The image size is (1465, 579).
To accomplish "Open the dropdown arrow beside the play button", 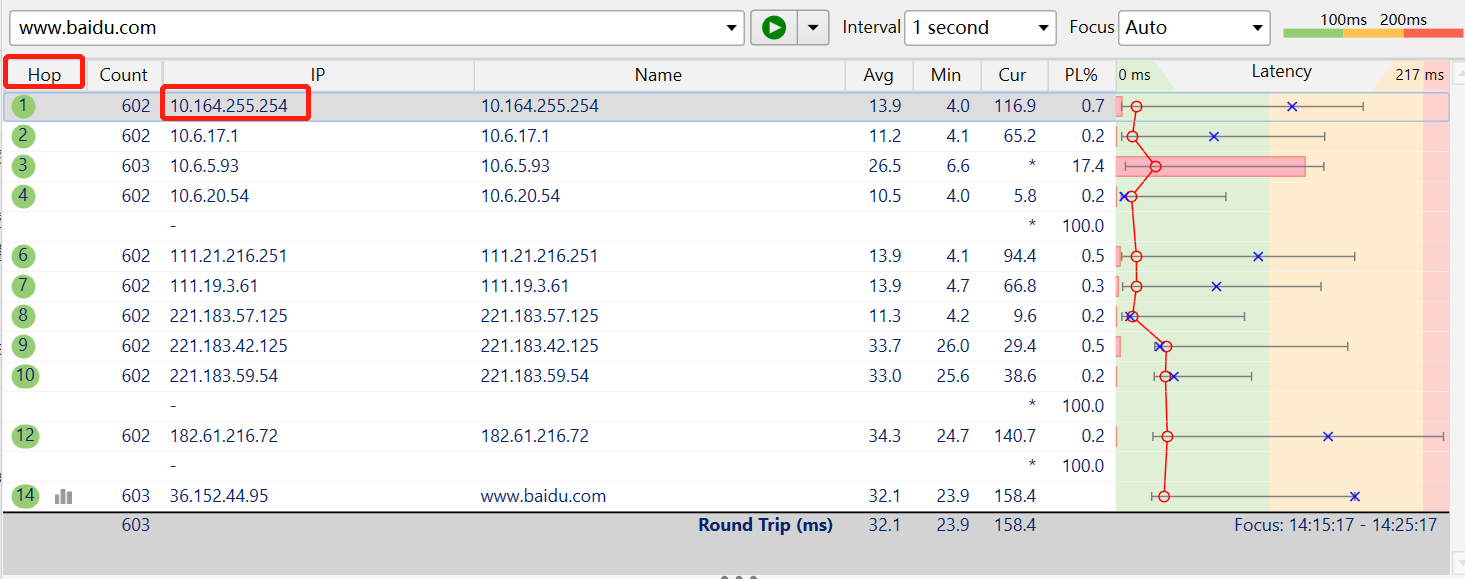I will pos(813,27).
